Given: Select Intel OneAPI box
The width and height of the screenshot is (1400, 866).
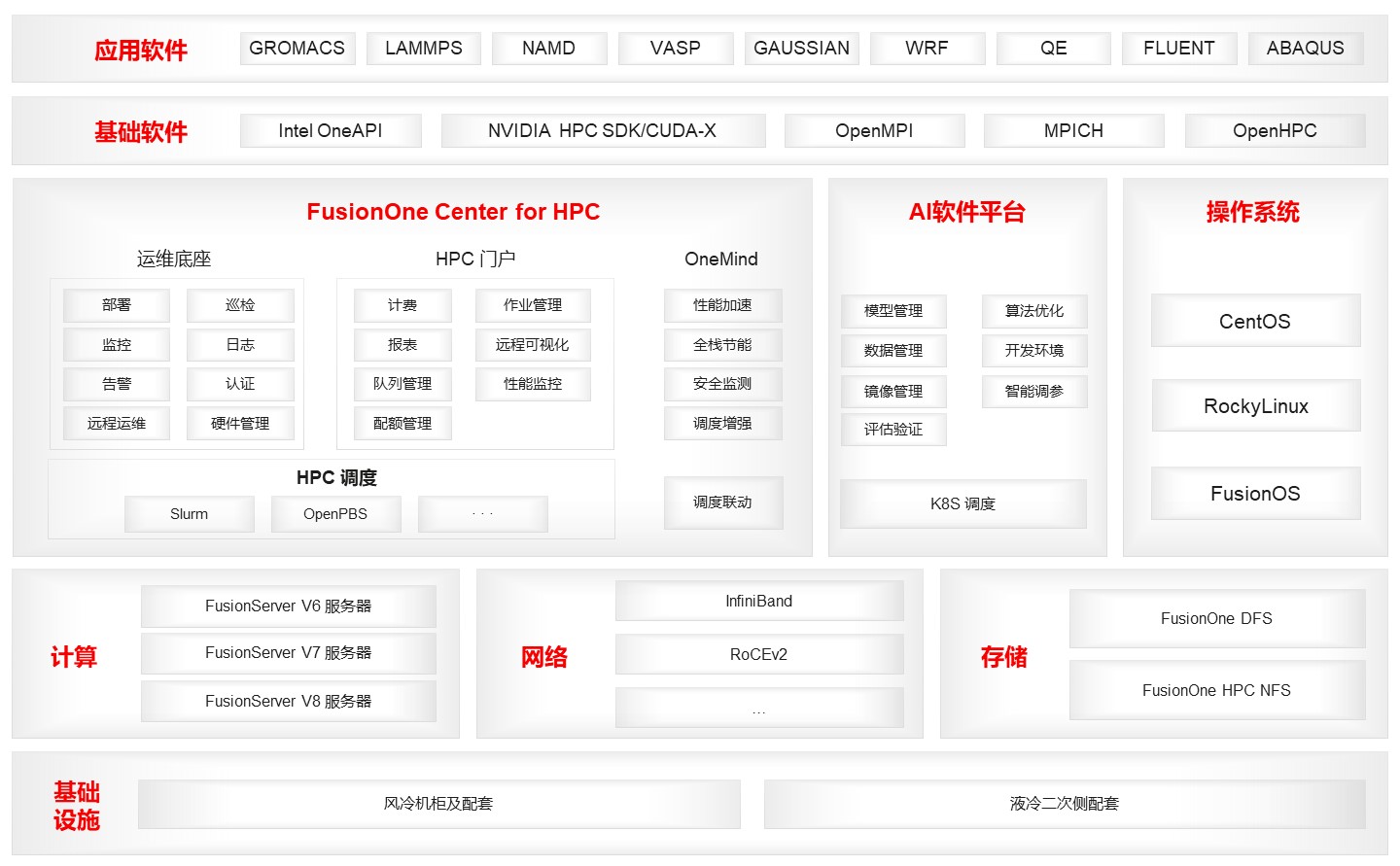Looking at the screenshot, I should click(x=331, y=130).
